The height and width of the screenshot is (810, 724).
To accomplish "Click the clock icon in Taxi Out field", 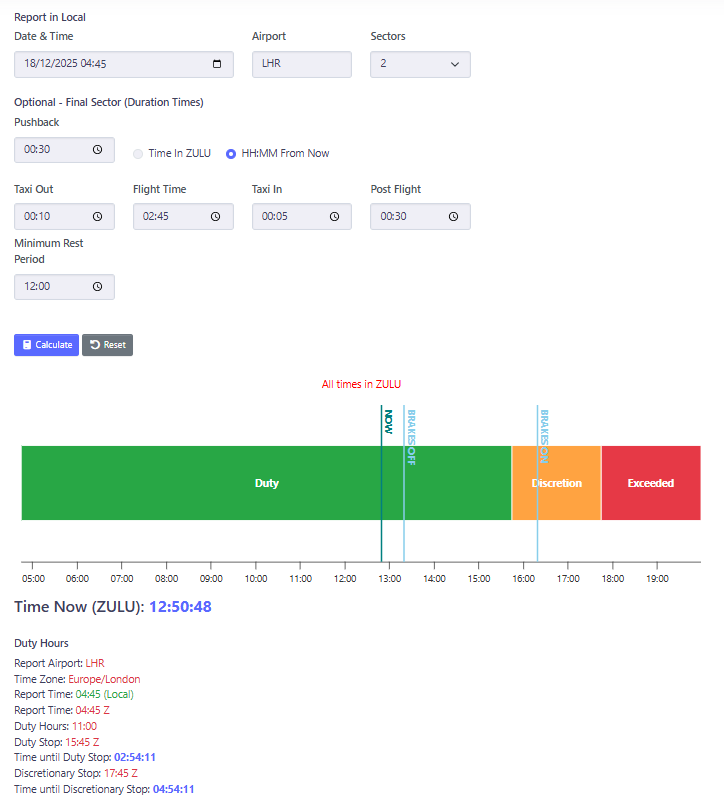I will (98, 216).
